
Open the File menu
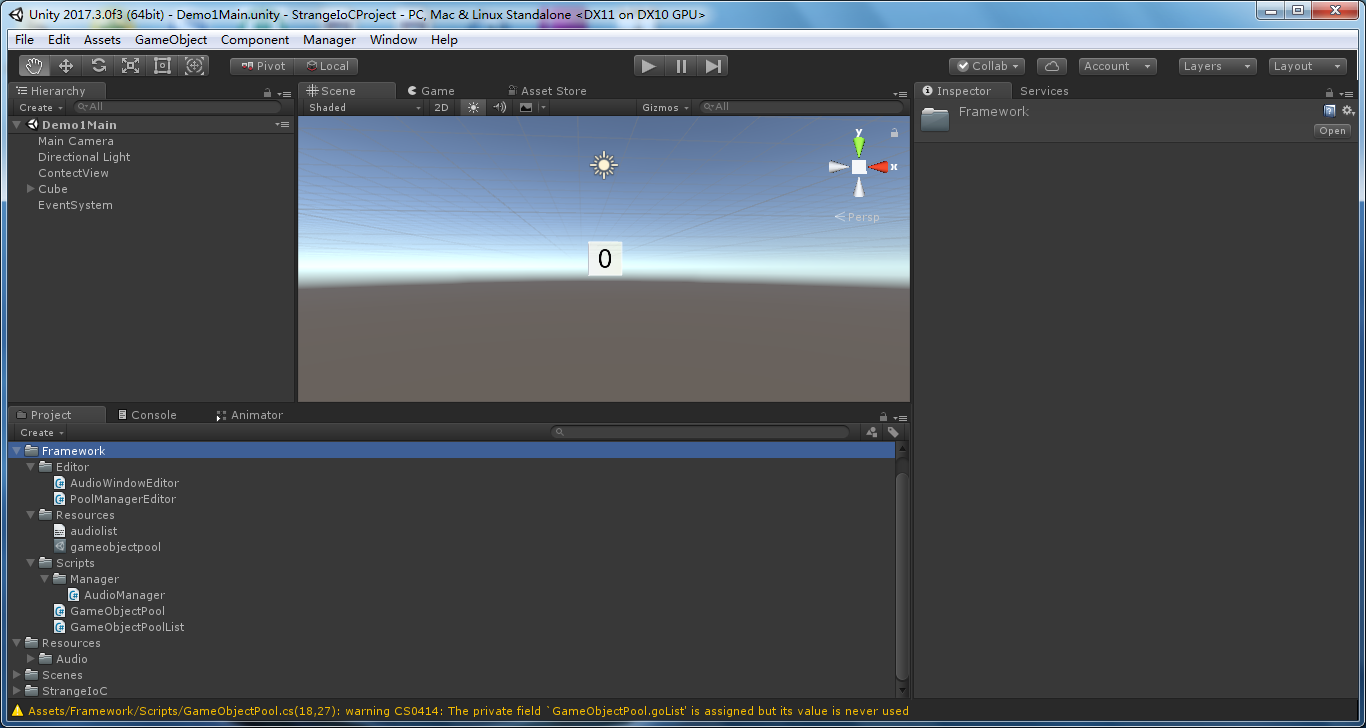point(24,40)
